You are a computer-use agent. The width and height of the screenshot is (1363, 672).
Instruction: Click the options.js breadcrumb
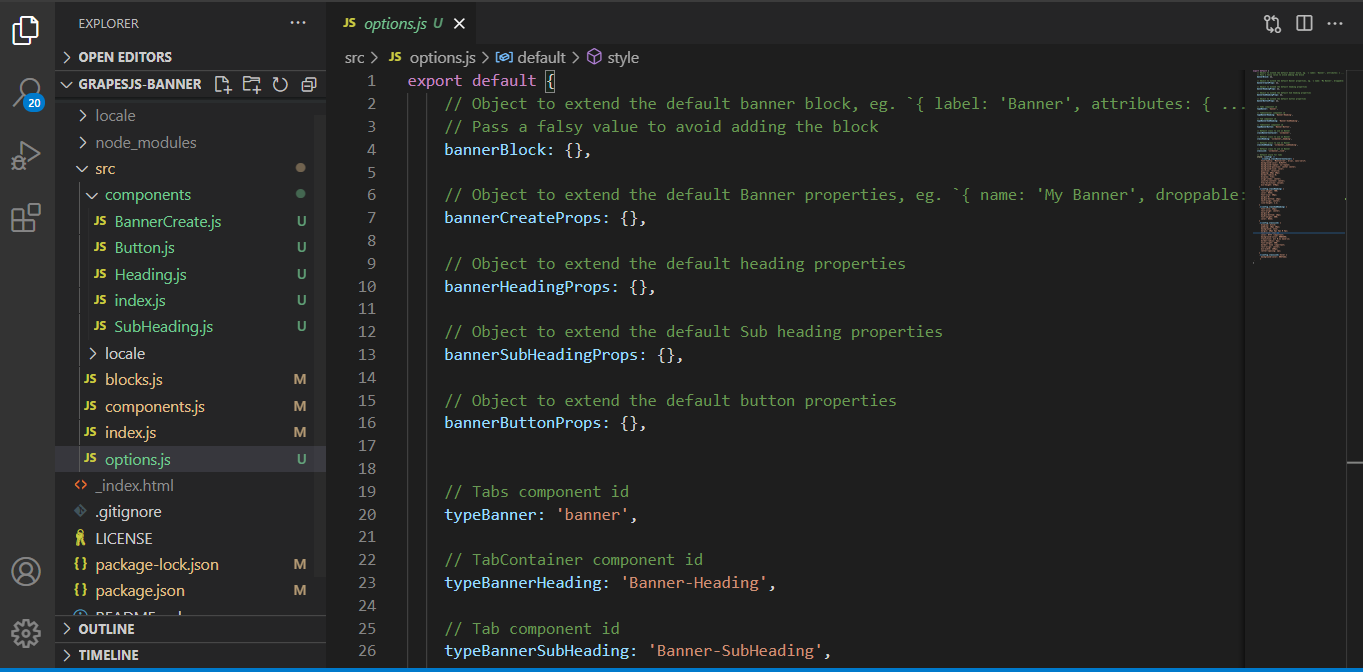tap(433, 58)
